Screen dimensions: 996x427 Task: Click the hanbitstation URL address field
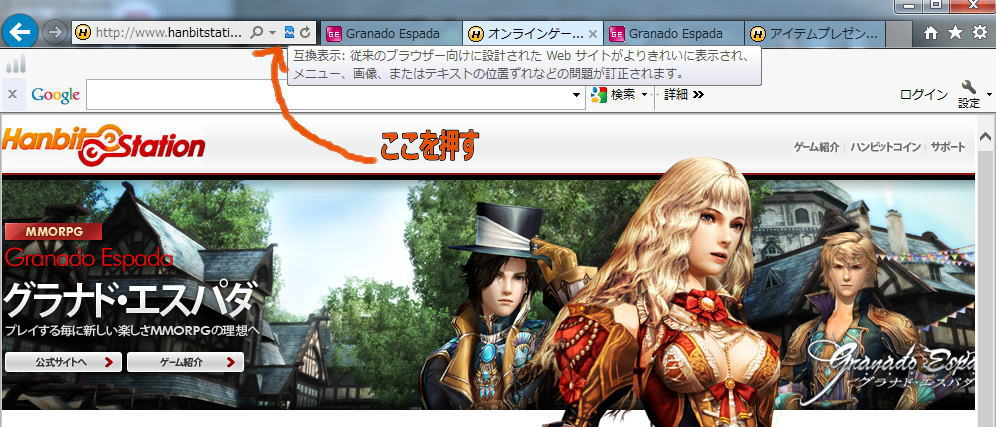(169, 32)
